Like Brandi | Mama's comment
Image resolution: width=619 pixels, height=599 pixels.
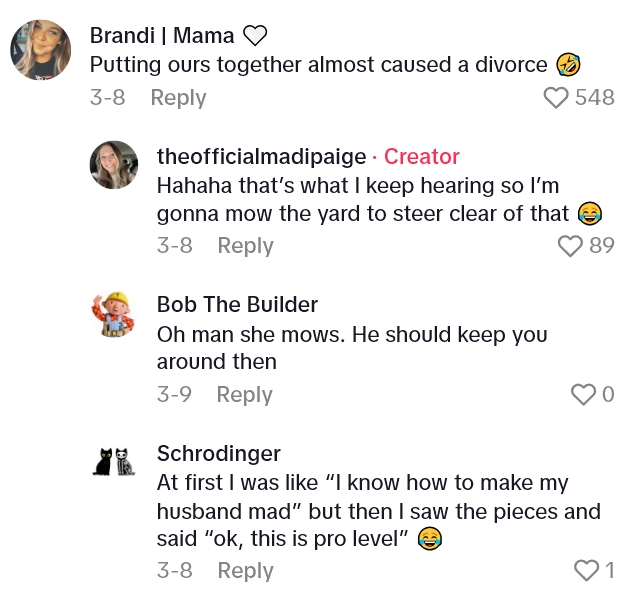pos(555,98)
